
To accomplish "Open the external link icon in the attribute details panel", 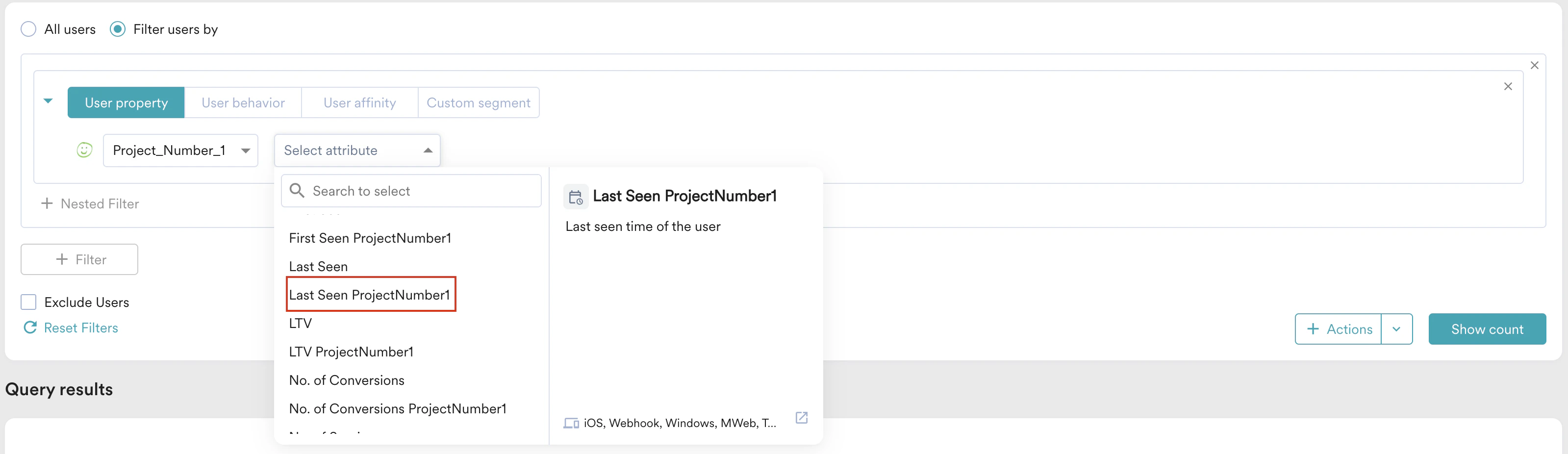I will pos(801,418).
